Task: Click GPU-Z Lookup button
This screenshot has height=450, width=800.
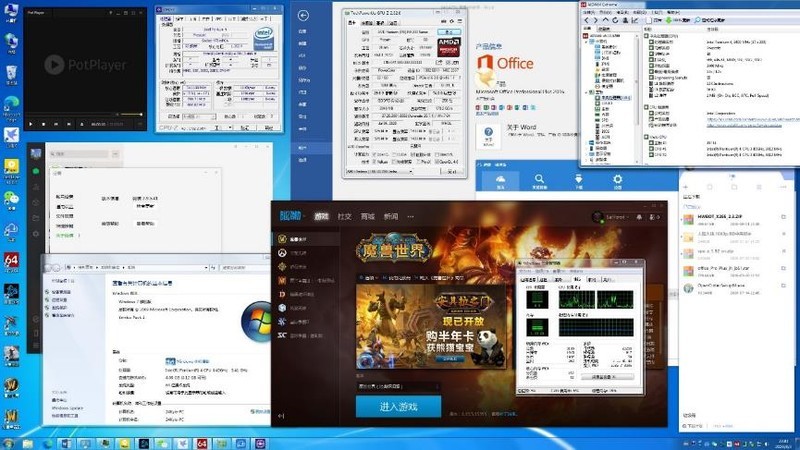Action: click(449, 32)
